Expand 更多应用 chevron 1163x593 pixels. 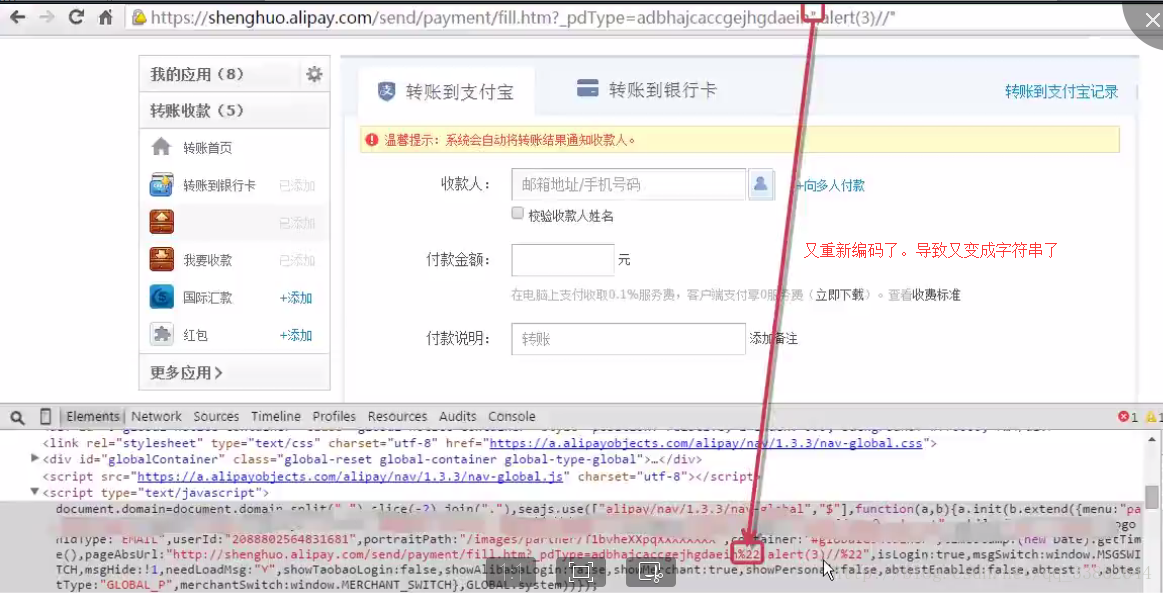point(218,373)
